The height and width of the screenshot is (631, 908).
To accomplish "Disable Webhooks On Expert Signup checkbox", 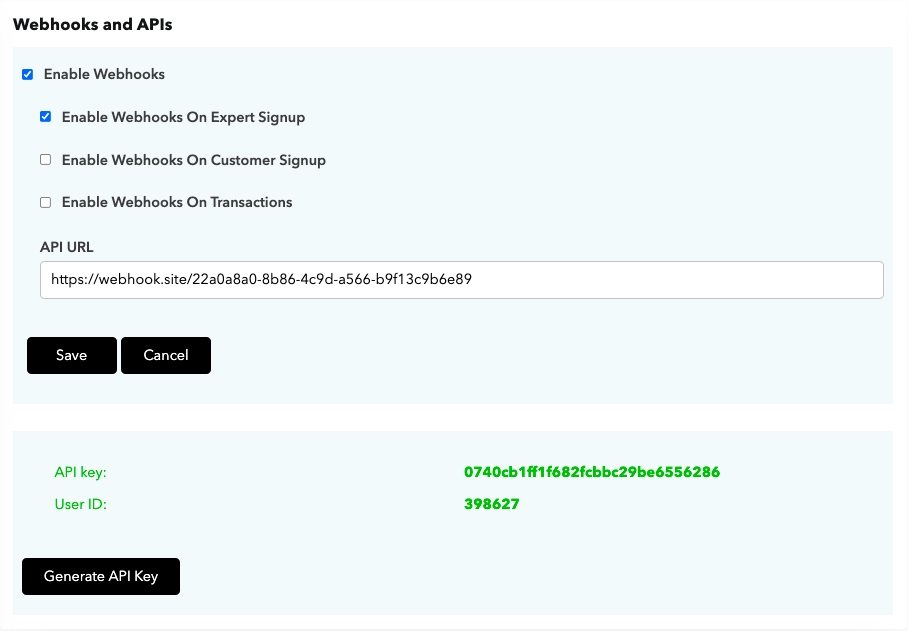I will [45, 117].
